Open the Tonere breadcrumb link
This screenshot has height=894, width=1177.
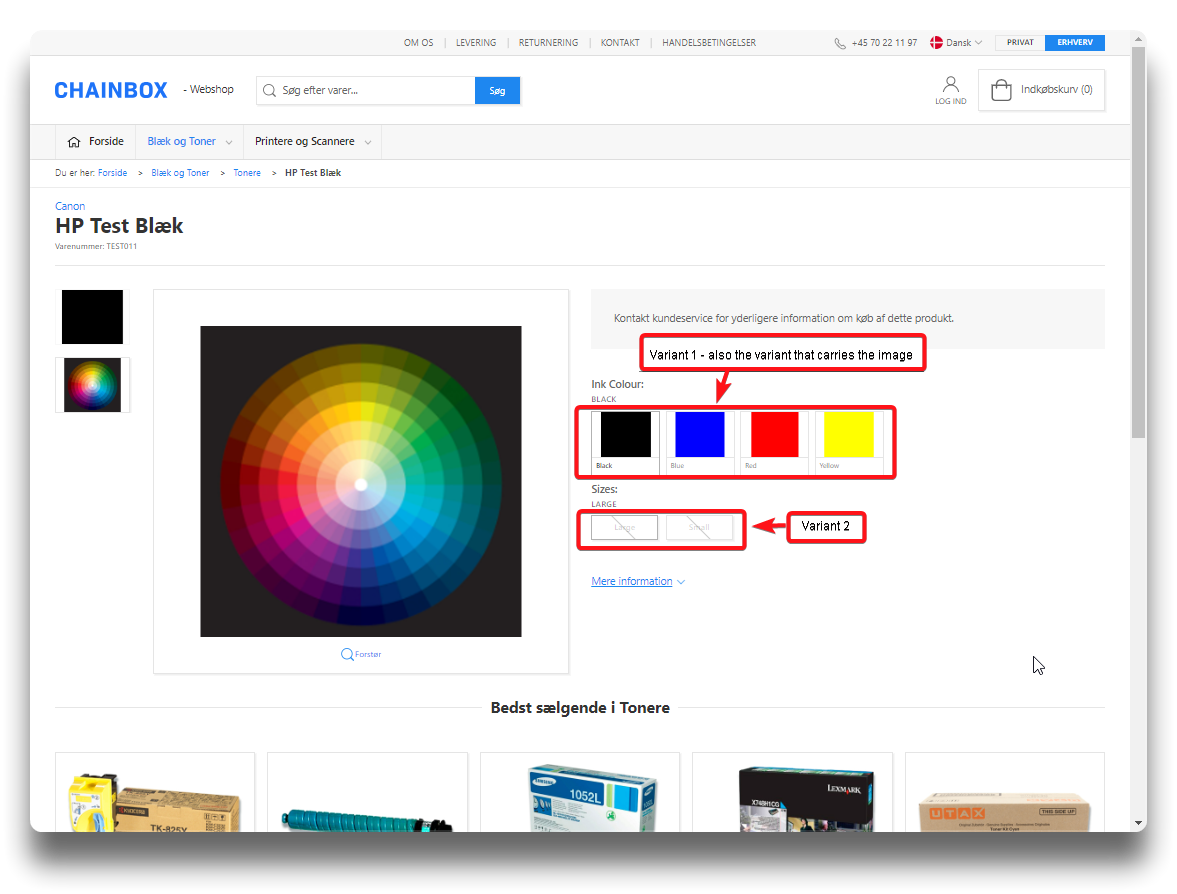[247, 173]
